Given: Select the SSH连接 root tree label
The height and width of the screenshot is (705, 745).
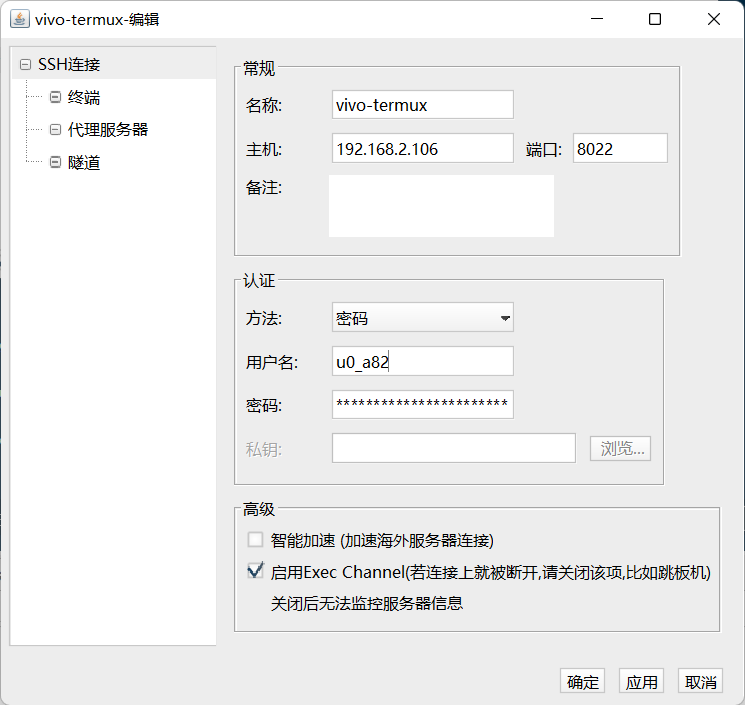Looking at the screenshot, I should tap(69, 65).
